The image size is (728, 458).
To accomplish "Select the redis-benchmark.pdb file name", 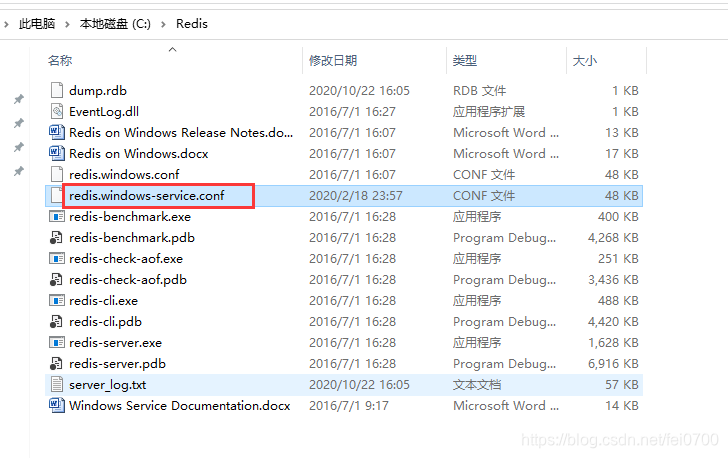I will click(132, 237).
